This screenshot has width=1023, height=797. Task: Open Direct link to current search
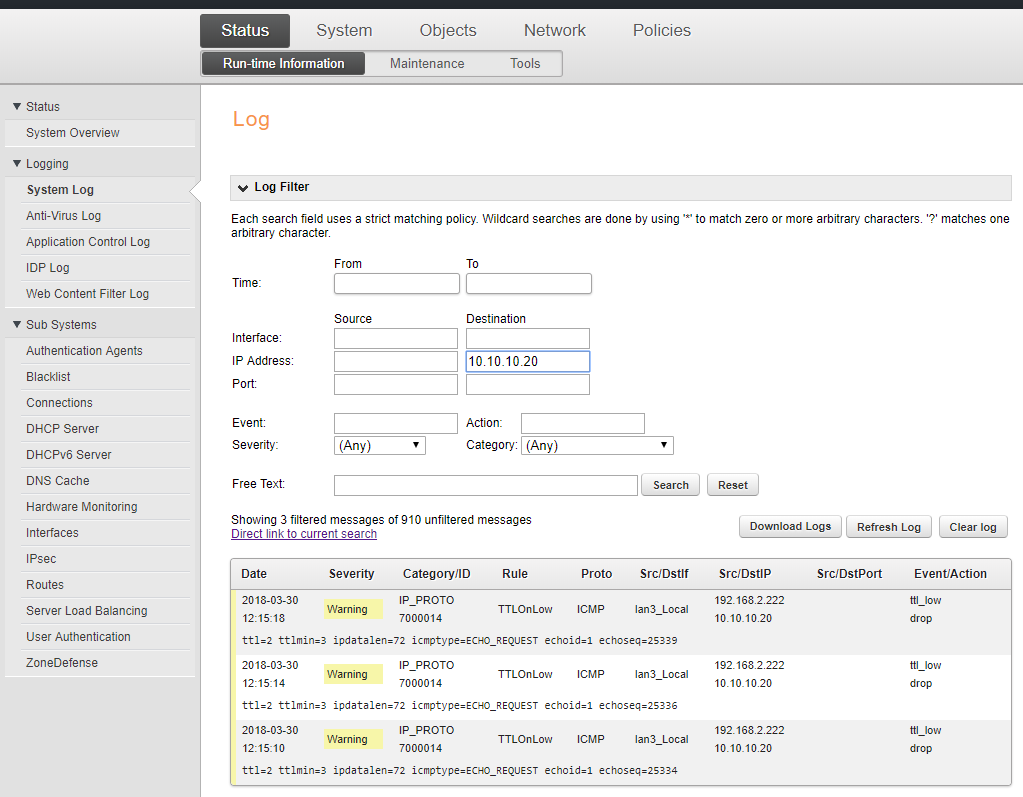coord(304,534)
